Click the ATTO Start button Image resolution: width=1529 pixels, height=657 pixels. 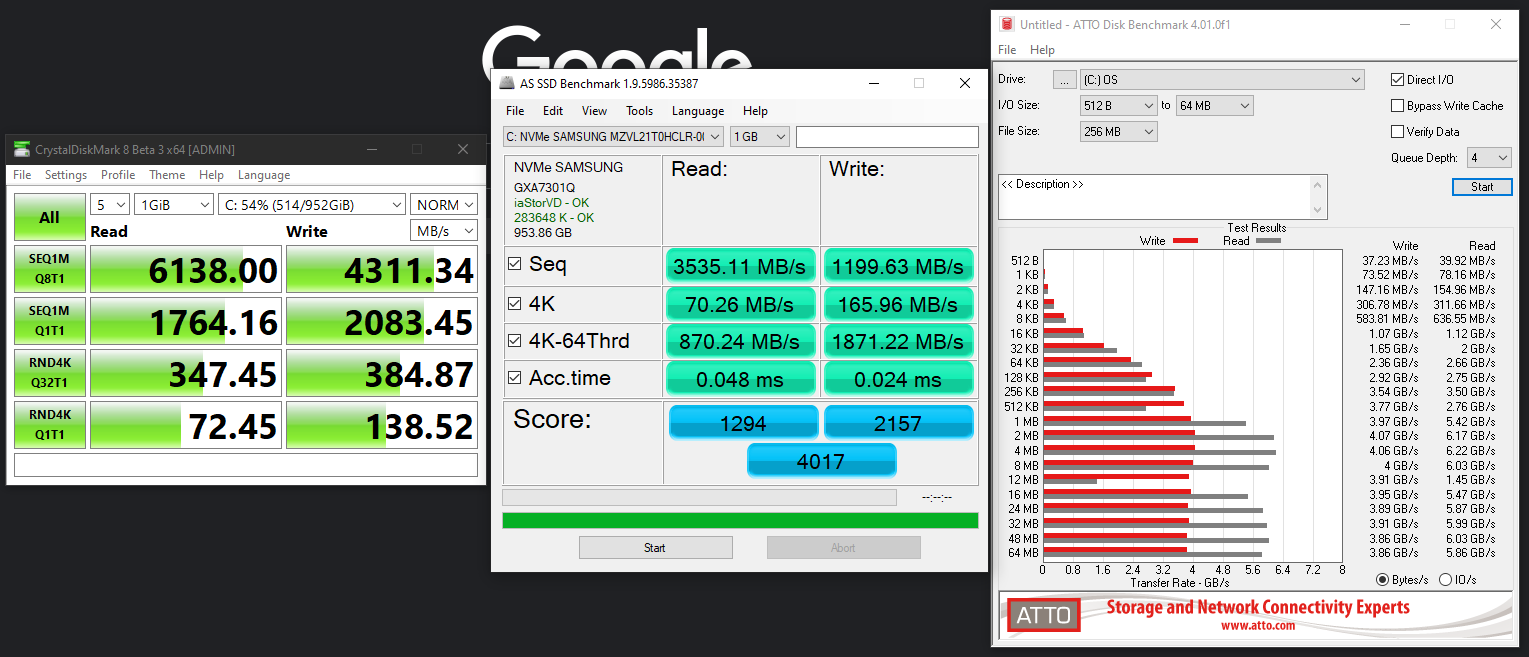pos(1482,187)
